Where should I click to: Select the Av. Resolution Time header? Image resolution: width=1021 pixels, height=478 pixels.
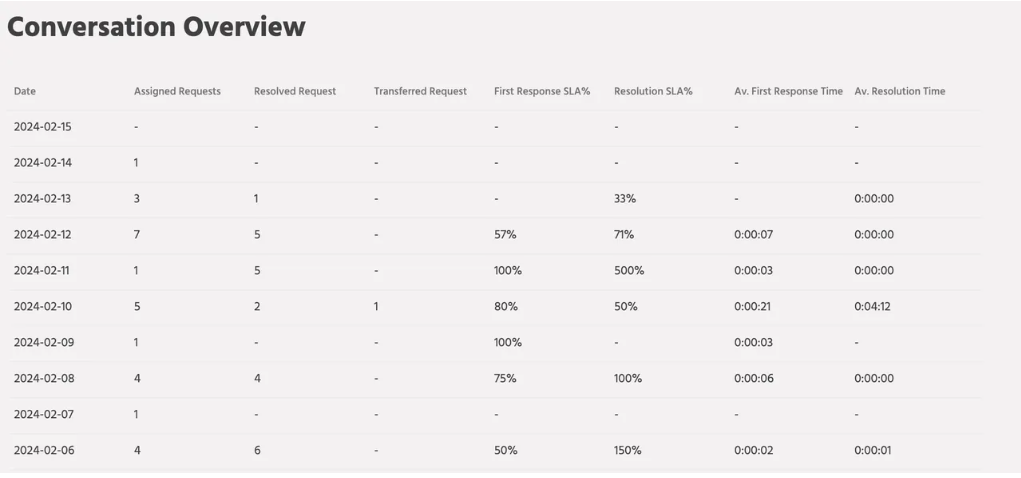click(899, 91)
